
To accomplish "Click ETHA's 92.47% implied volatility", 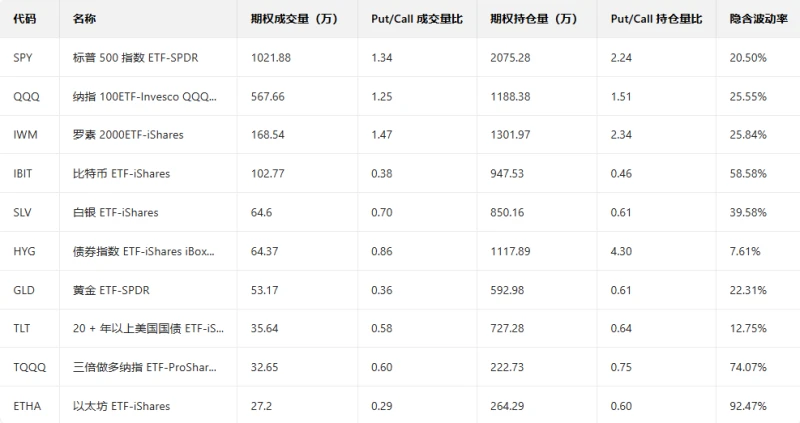I will [x=748, y=406].
